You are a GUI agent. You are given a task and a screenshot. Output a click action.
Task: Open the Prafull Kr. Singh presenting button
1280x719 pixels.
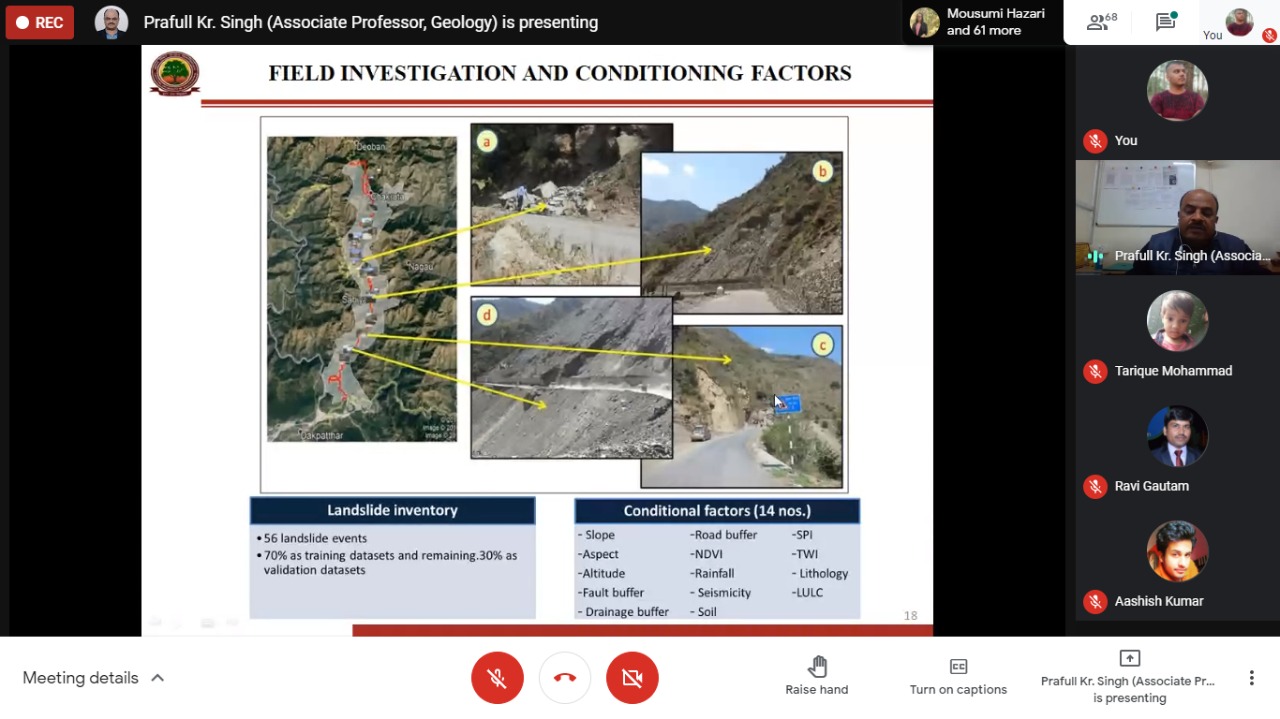coord(1129,678)
